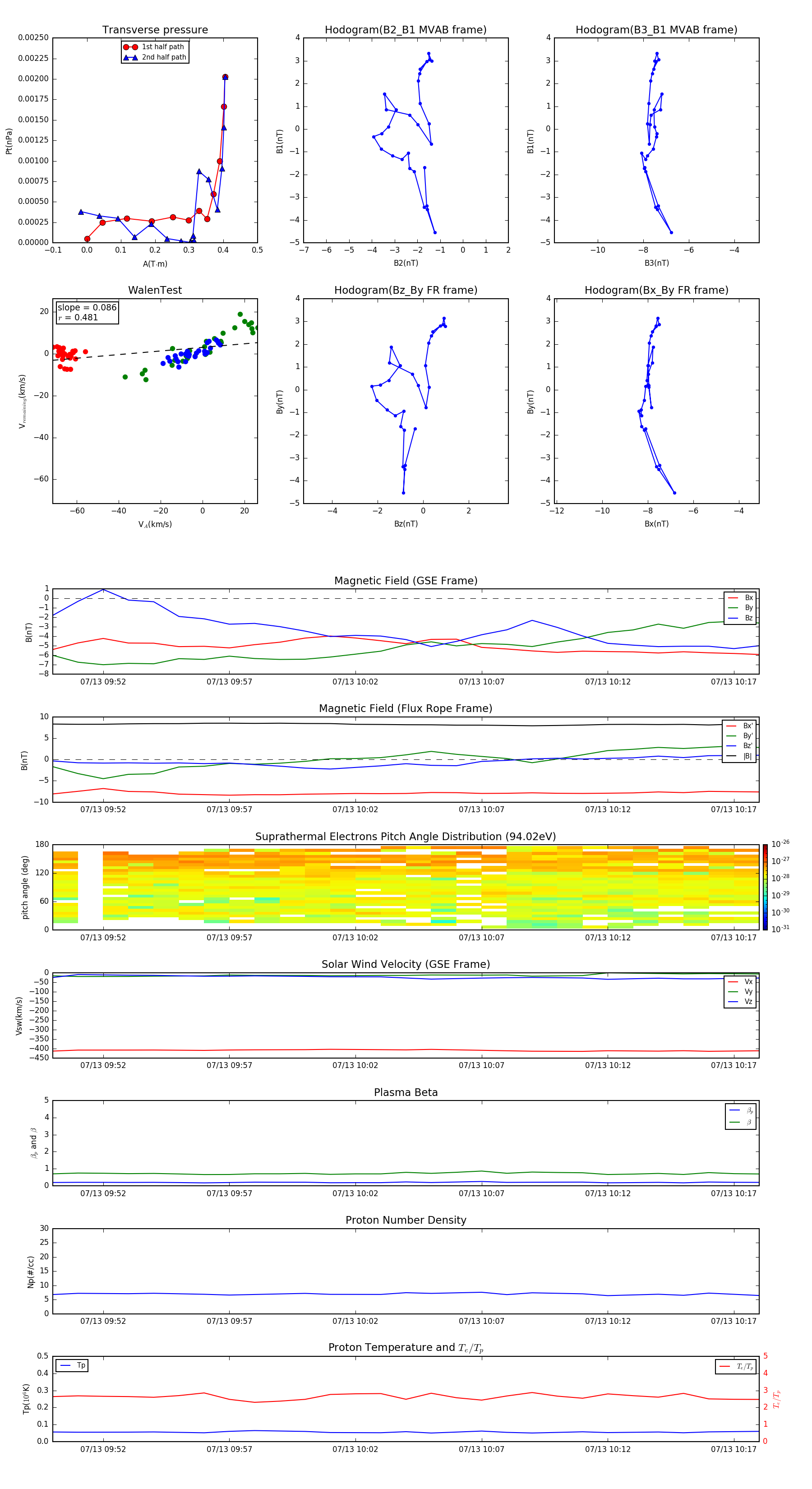This screenshot has width=812, height=1489.
Task: Click 'Bz' legend entry in GSE field plot
Action: point(740,618)
